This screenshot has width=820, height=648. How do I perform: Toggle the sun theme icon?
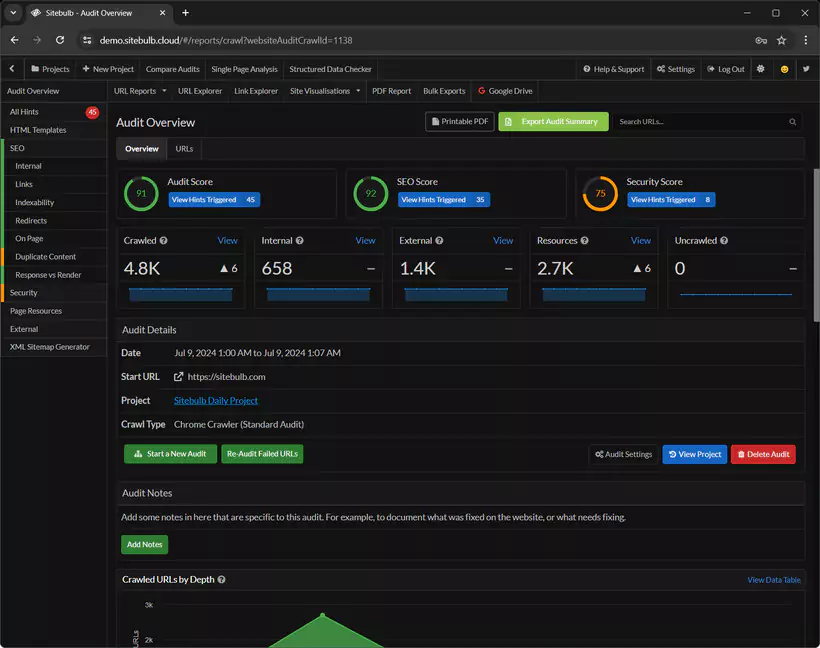coord(760,69)
